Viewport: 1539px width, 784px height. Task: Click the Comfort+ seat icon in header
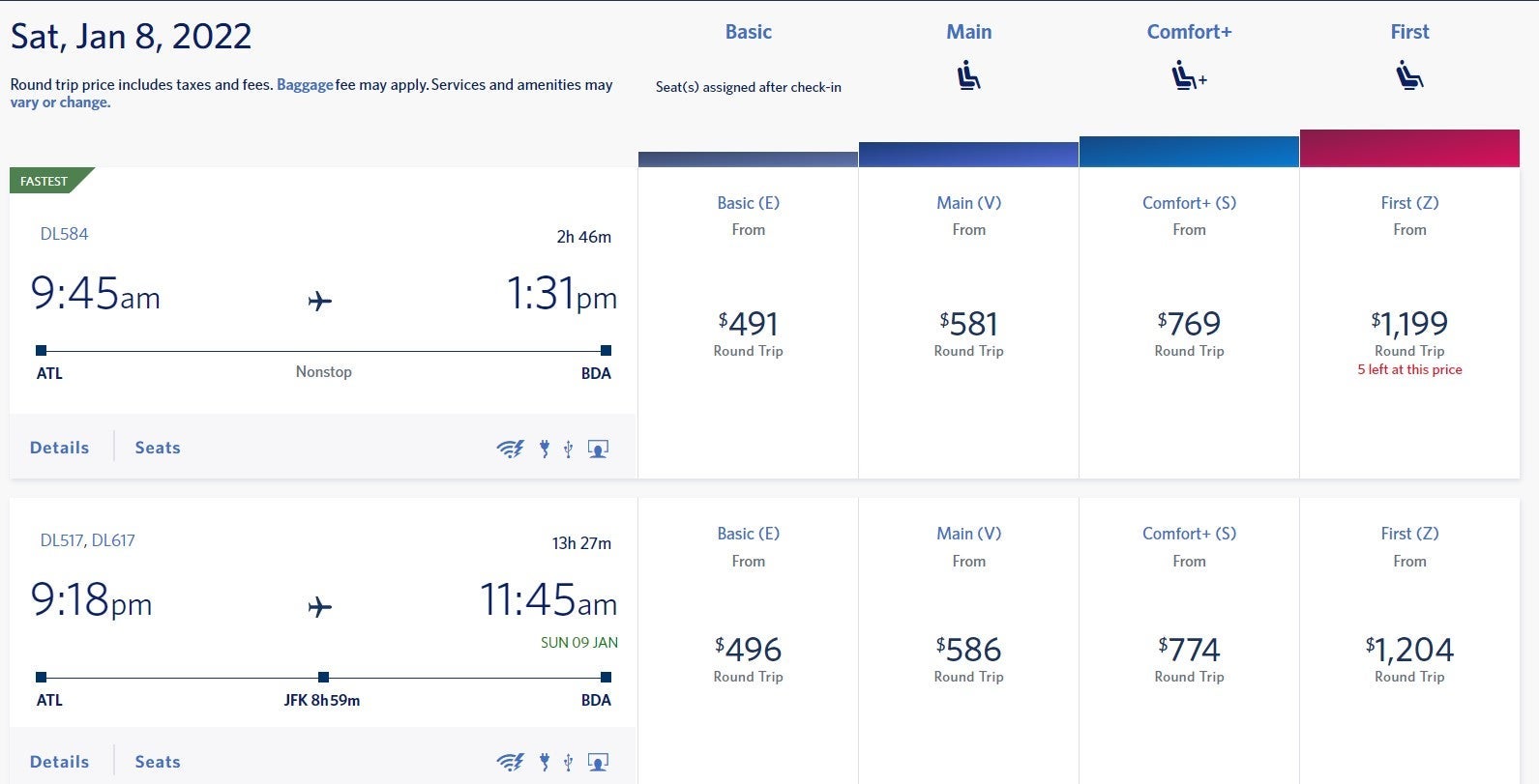[x=1189, y=75]
